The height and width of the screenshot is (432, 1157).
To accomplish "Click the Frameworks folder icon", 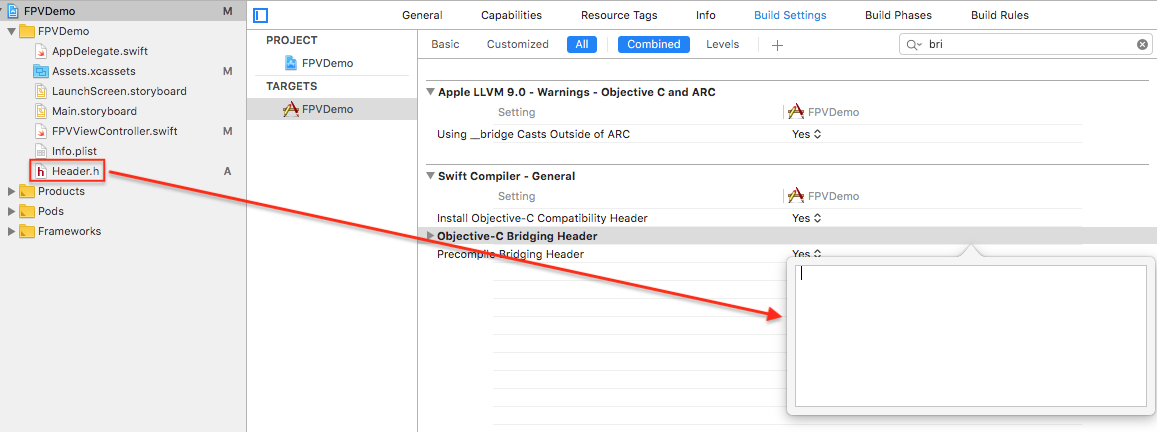I will tap(27, 231).
